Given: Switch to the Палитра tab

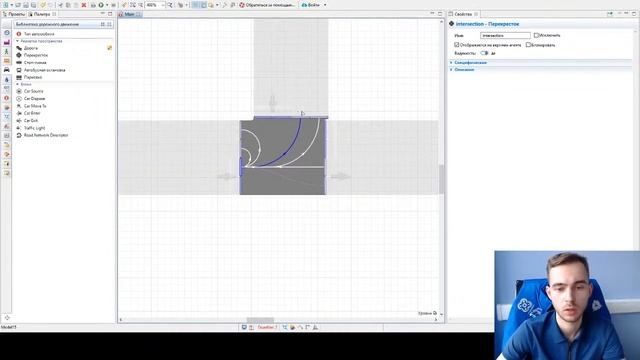Looking at the screenshot, I should [x=41, y=14].
